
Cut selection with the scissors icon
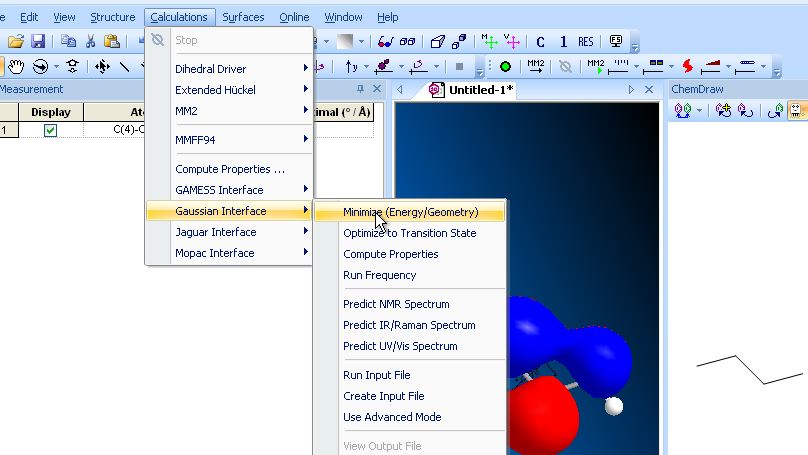(91, 41)
